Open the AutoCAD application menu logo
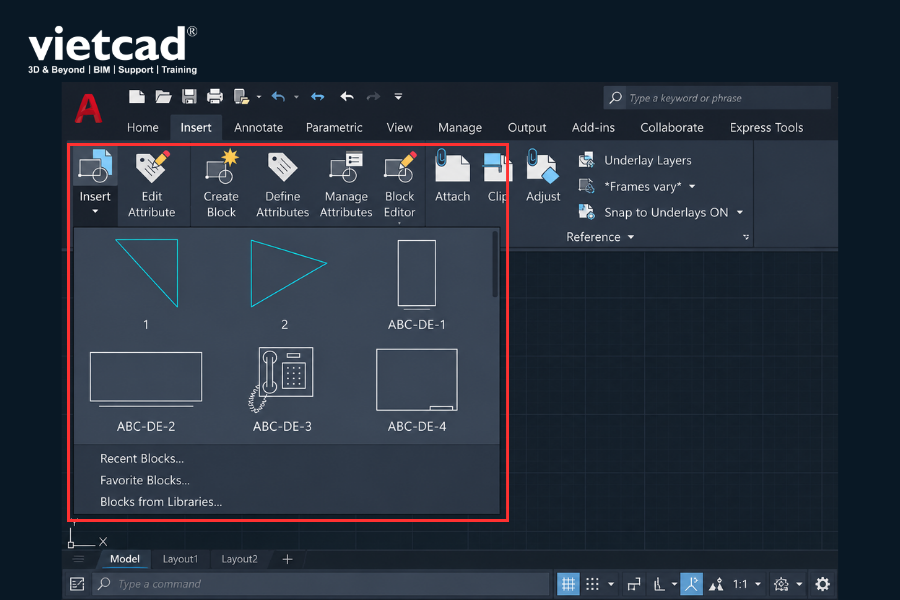The width and height of the screenshot is (900, 600). (88, 108)
